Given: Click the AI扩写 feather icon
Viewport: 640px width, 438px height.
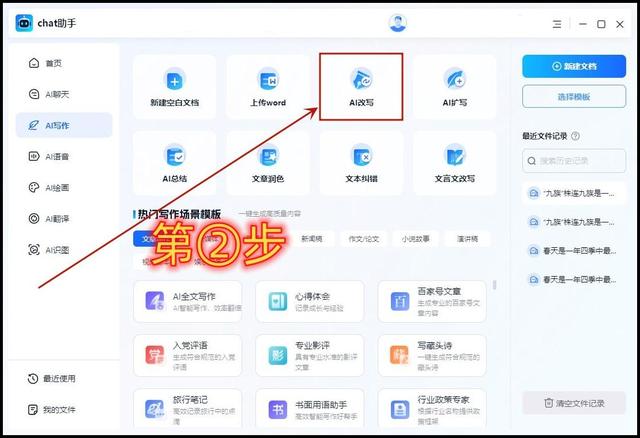Looking at the screenshot, I should (454, 80).
